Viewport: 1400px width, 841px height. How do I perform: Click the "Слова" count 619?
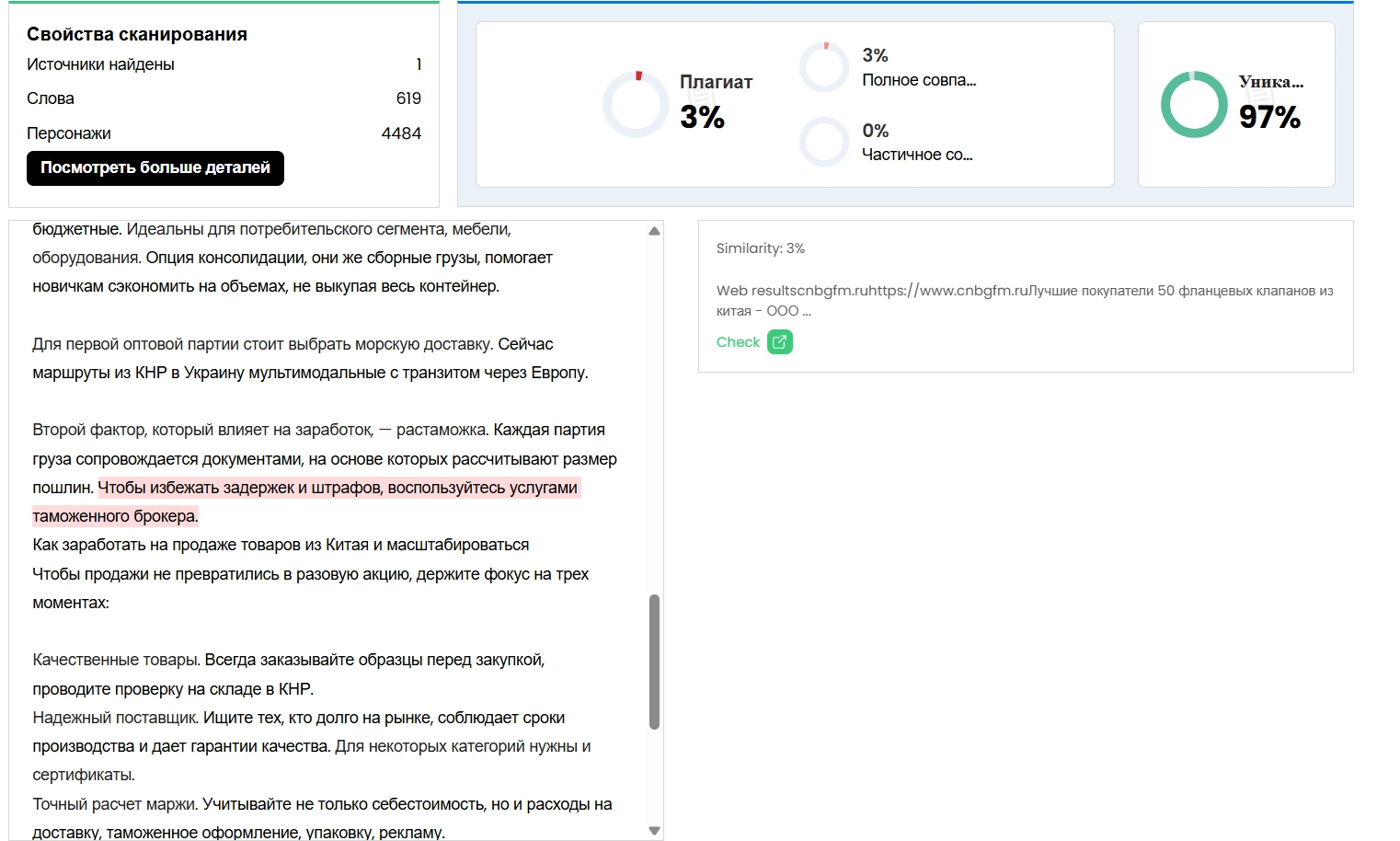coord(408,98)
